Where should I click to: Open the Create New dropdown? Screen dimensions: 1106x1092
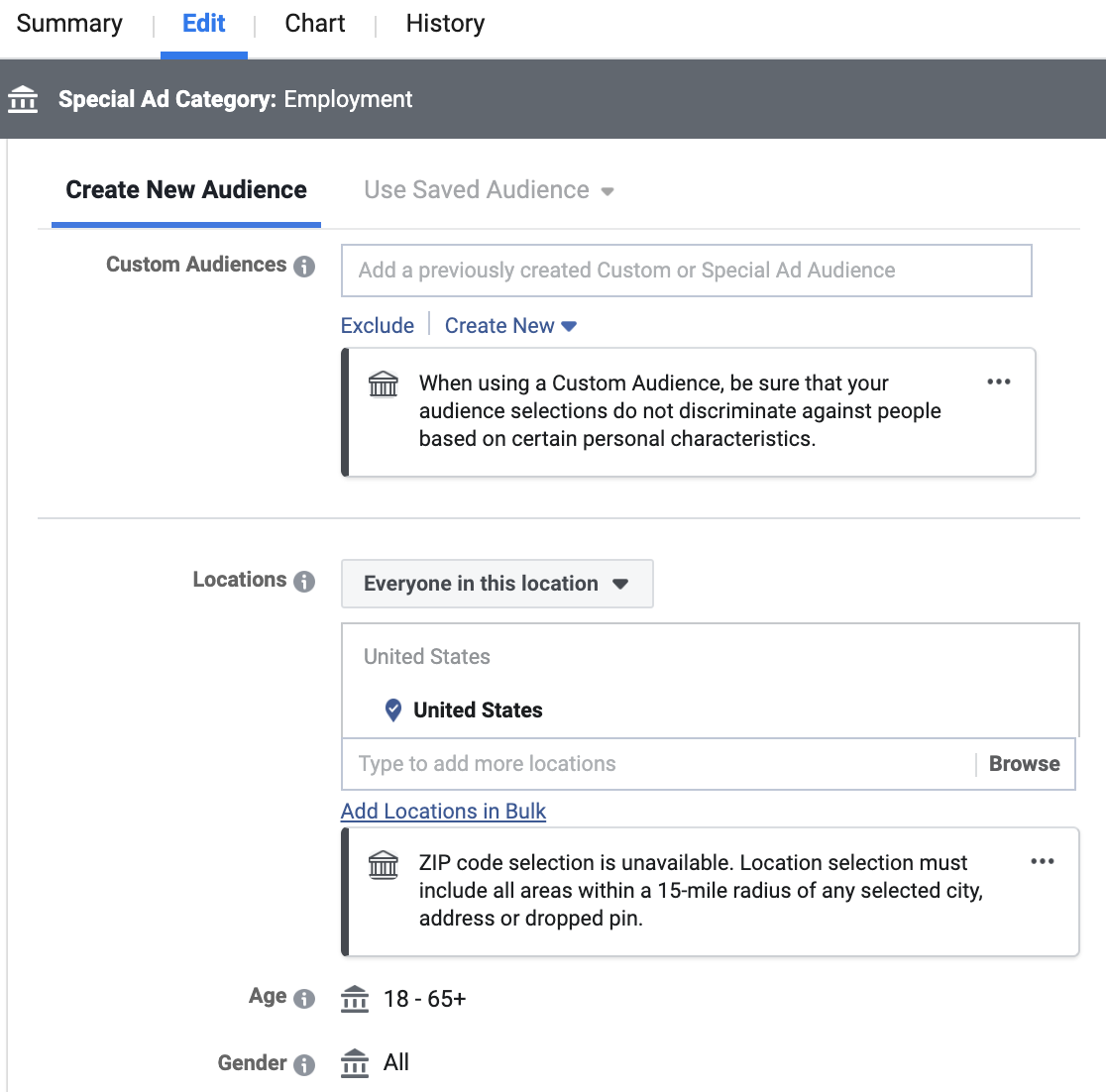(510, 326)
